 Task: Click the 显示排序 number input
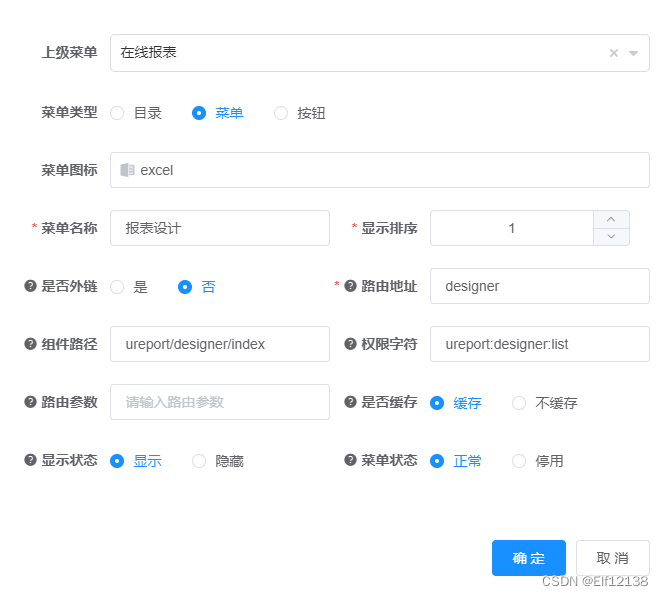(x=512, y=228)
